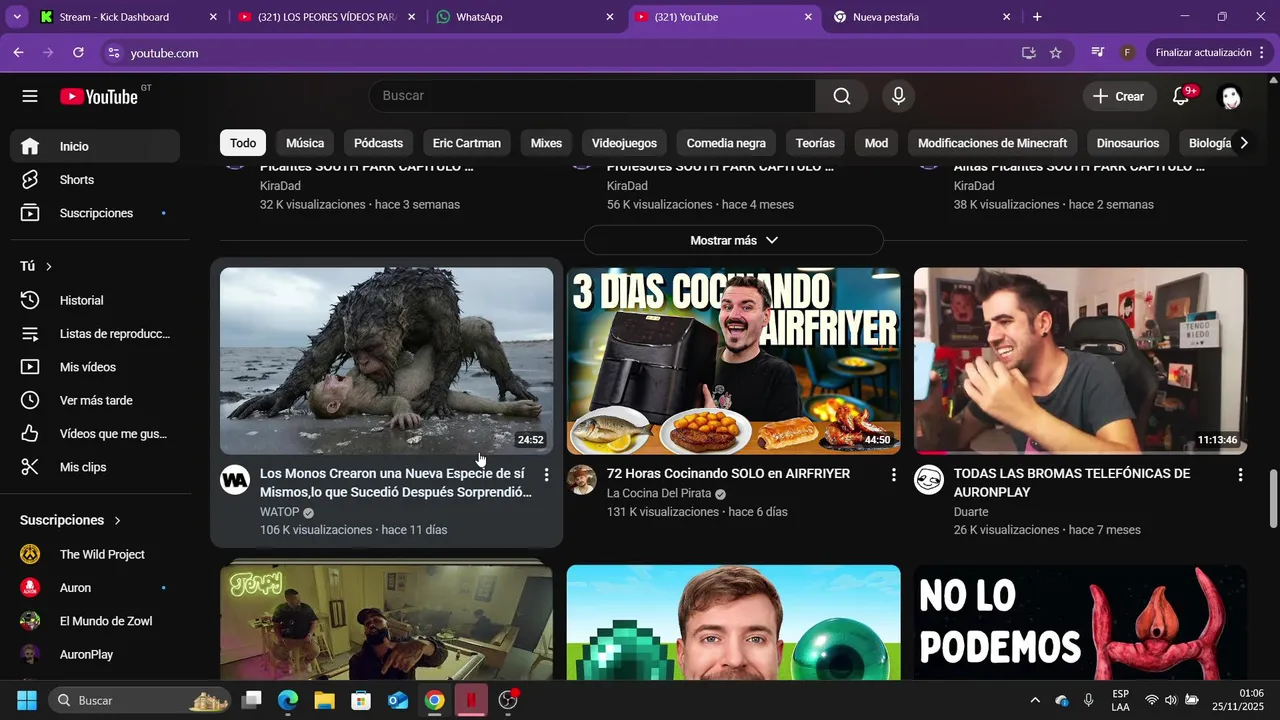Open the taskbar volume icon

[1171, 700]
